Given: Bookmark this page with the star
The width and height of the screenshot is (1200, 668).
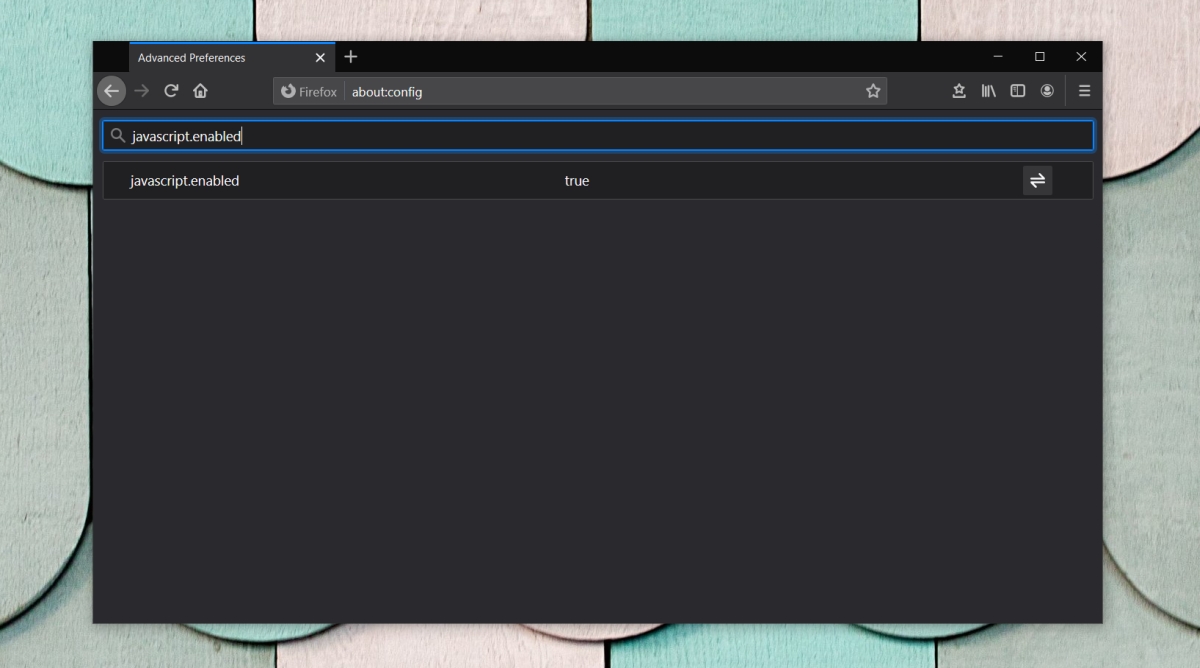Looking at the screenshot, I should (873, 91).
